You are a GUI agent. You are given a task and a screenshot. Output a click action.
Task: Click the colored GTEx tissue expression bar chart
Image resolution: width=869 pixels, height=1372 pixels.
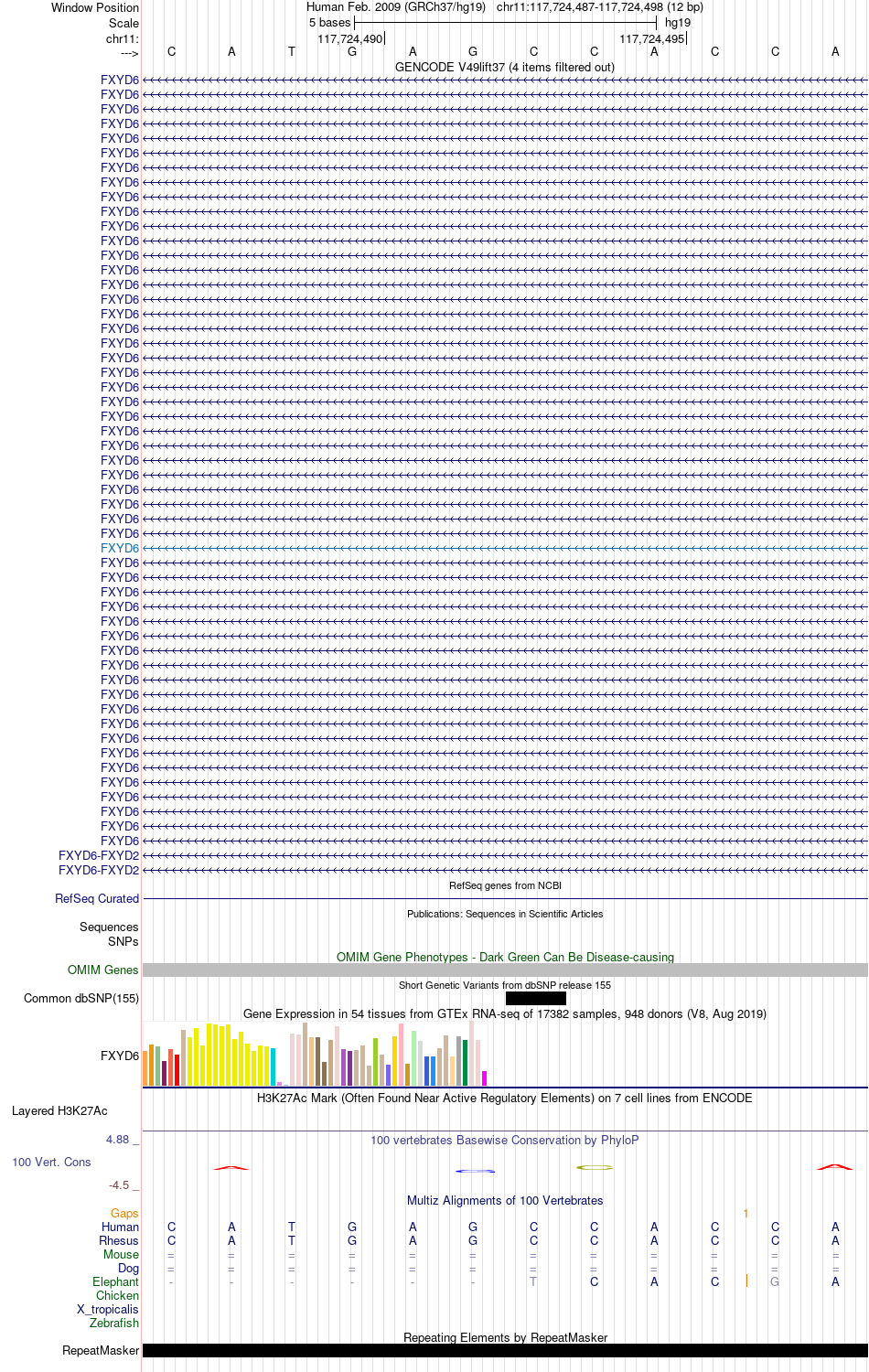pyautogui.click(x=315, y=1054)
